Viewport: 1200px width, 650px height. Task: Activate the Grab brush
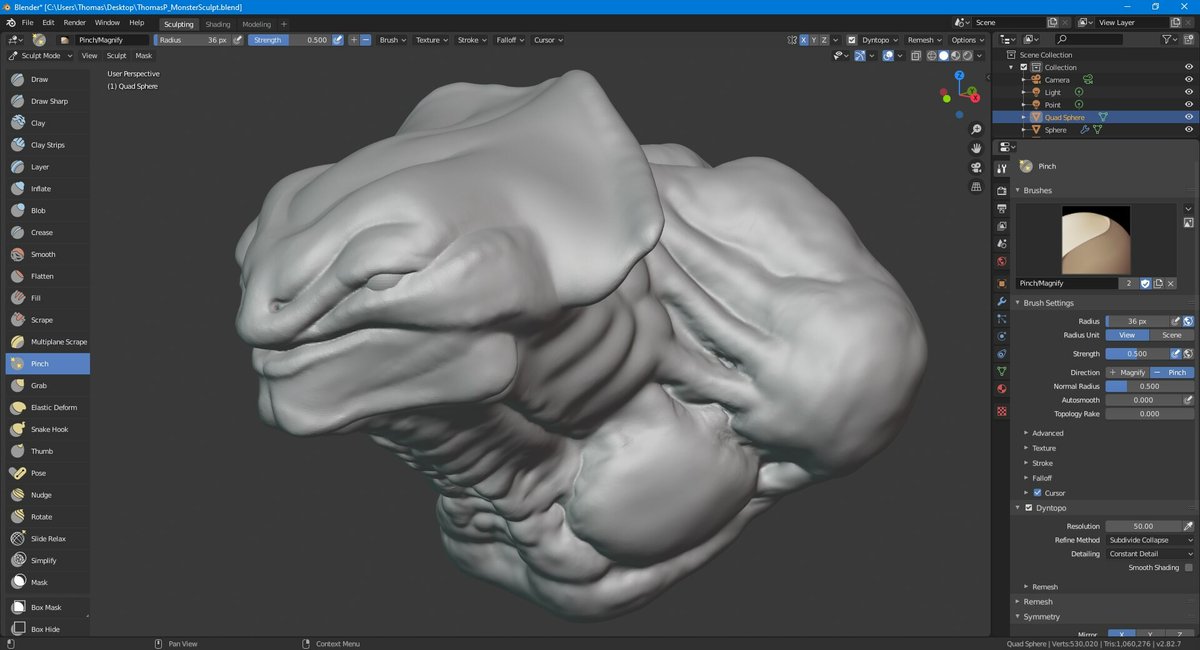[x=47, y=385]
